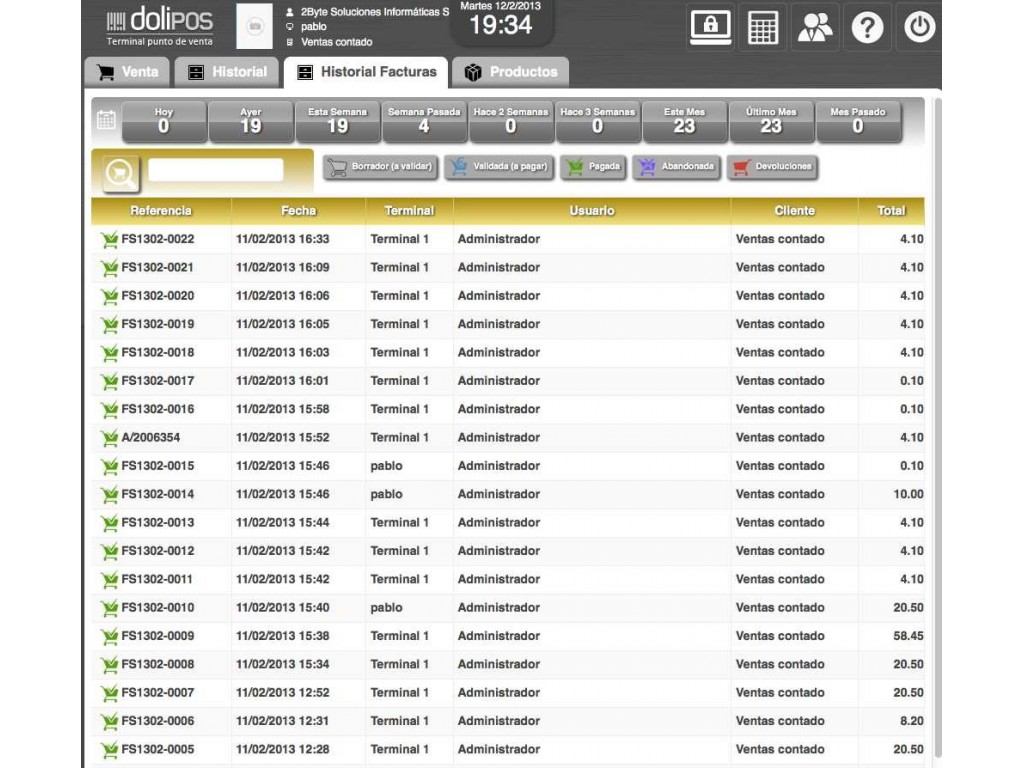The height and width of the screenshot is (768, 1024).
Task: Filter invoices by Hoy
Action: (164, 121)
